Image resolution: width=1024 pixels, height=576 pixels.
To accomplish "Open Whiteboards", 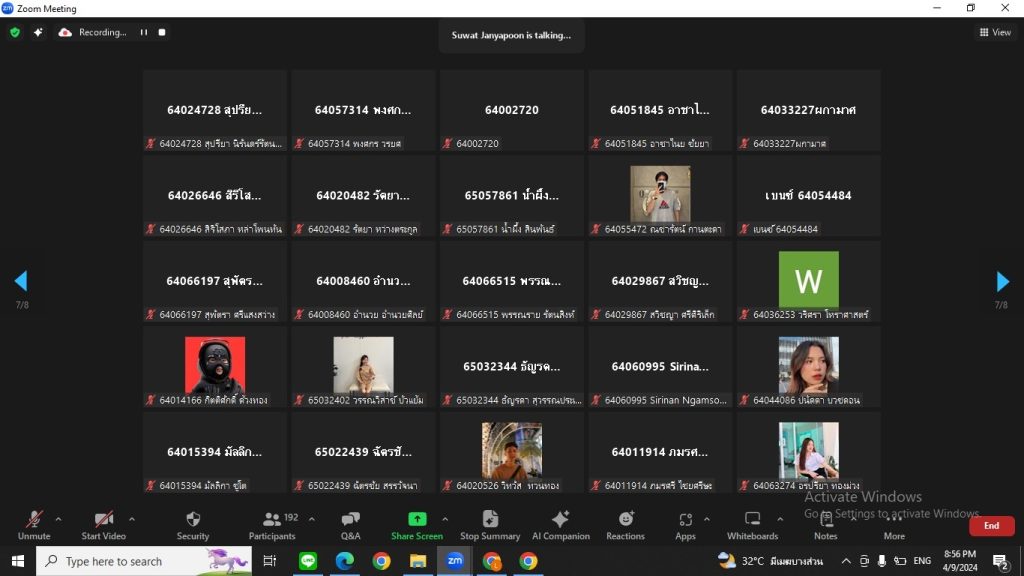I will [x=752, y=525].
